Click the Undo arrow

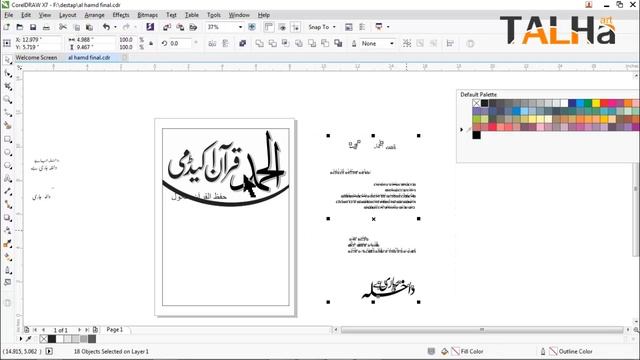(x=106, y=27)
